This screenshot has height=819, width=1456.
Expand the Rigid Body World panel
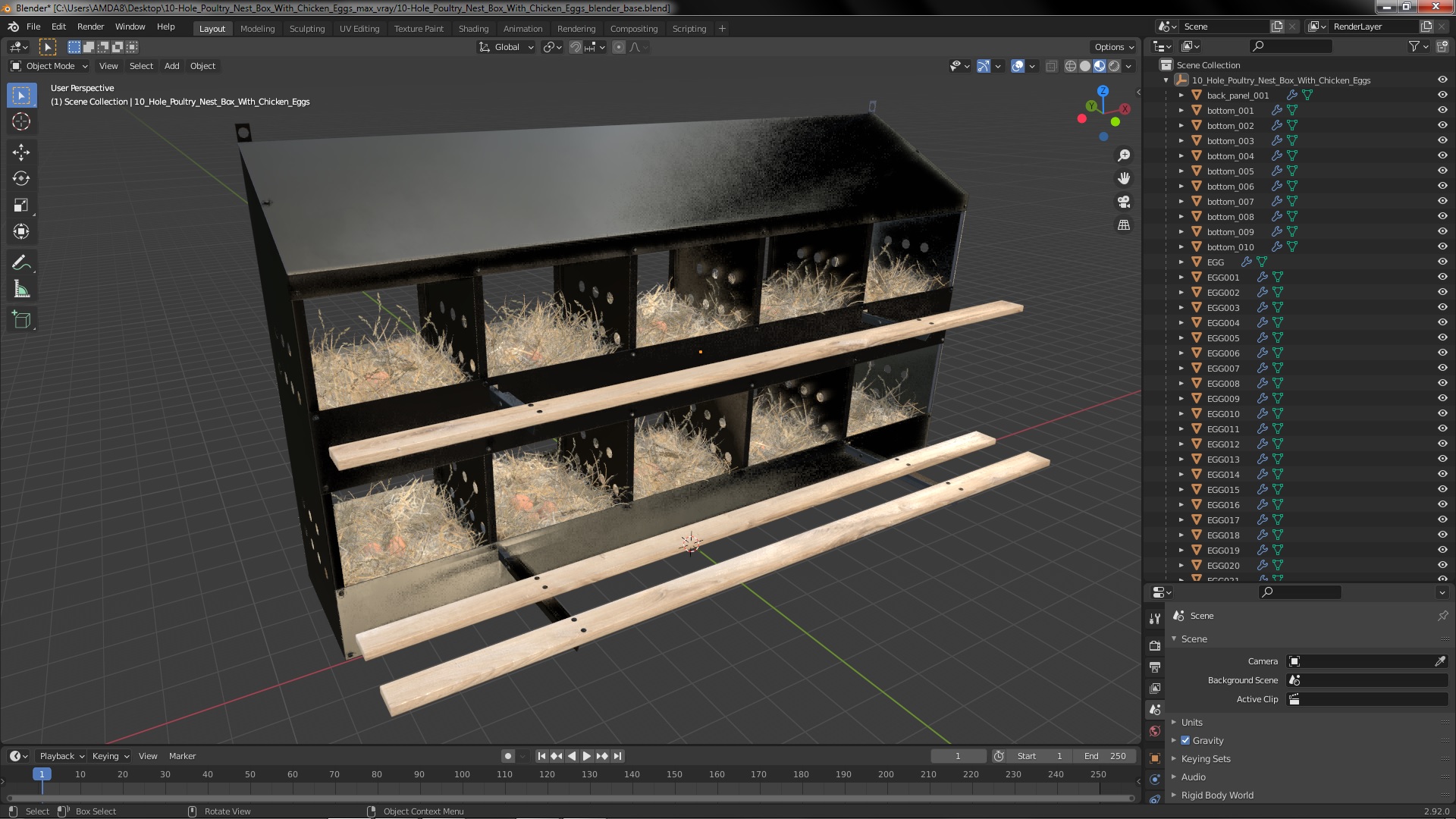pyautogui.click(x=1216, y=795)
